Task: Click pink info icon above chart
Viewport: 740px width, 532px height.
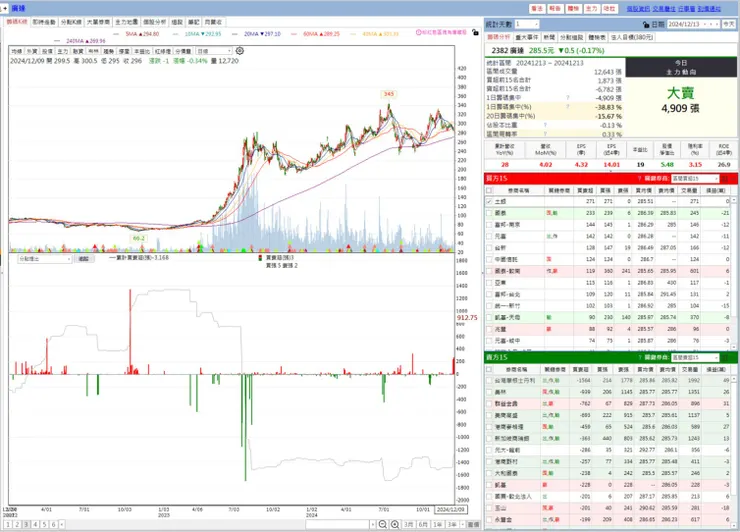Action: pos(419,33)
